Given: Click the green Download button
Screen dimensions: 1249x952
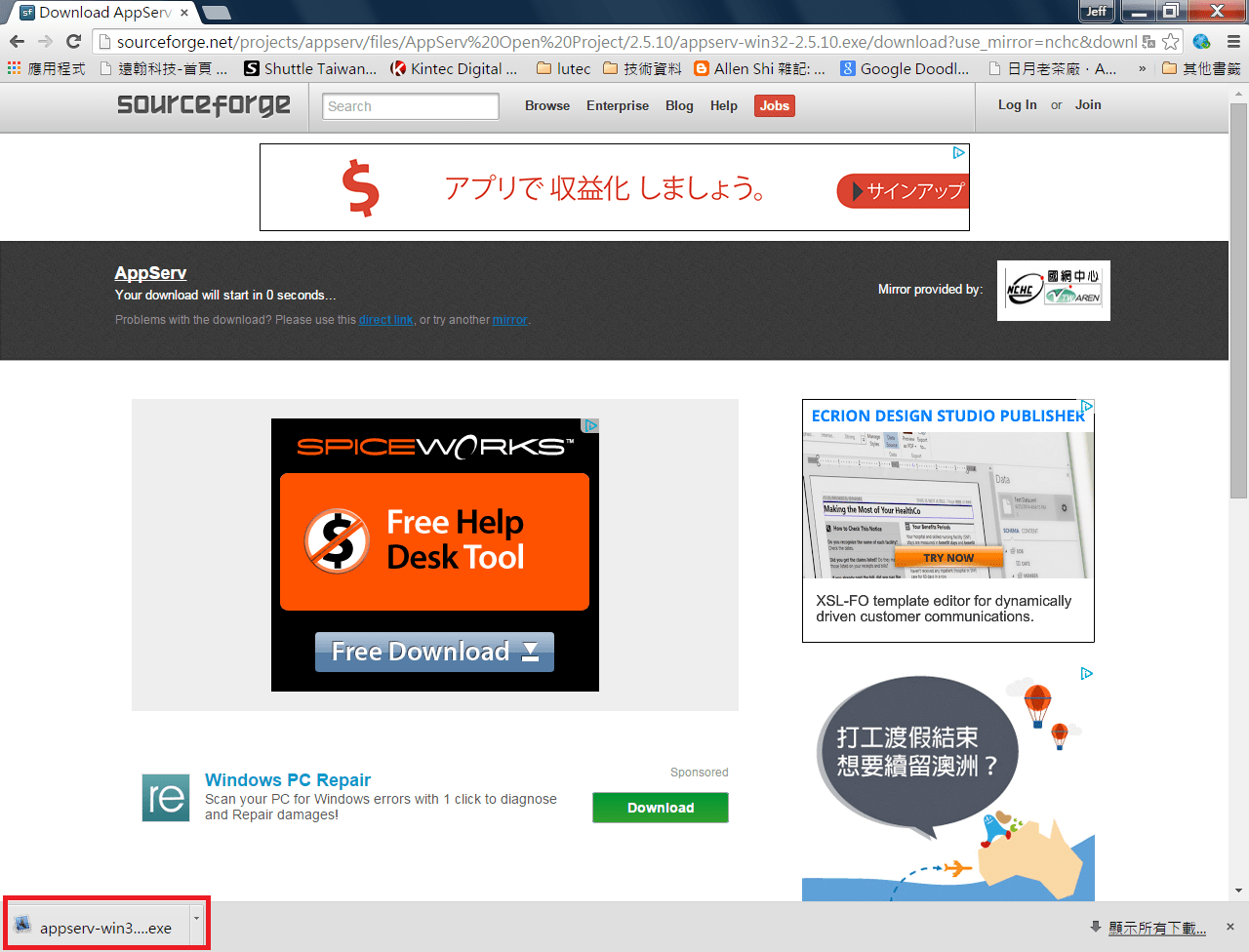Looking at the screenshot, I should 661,808.
